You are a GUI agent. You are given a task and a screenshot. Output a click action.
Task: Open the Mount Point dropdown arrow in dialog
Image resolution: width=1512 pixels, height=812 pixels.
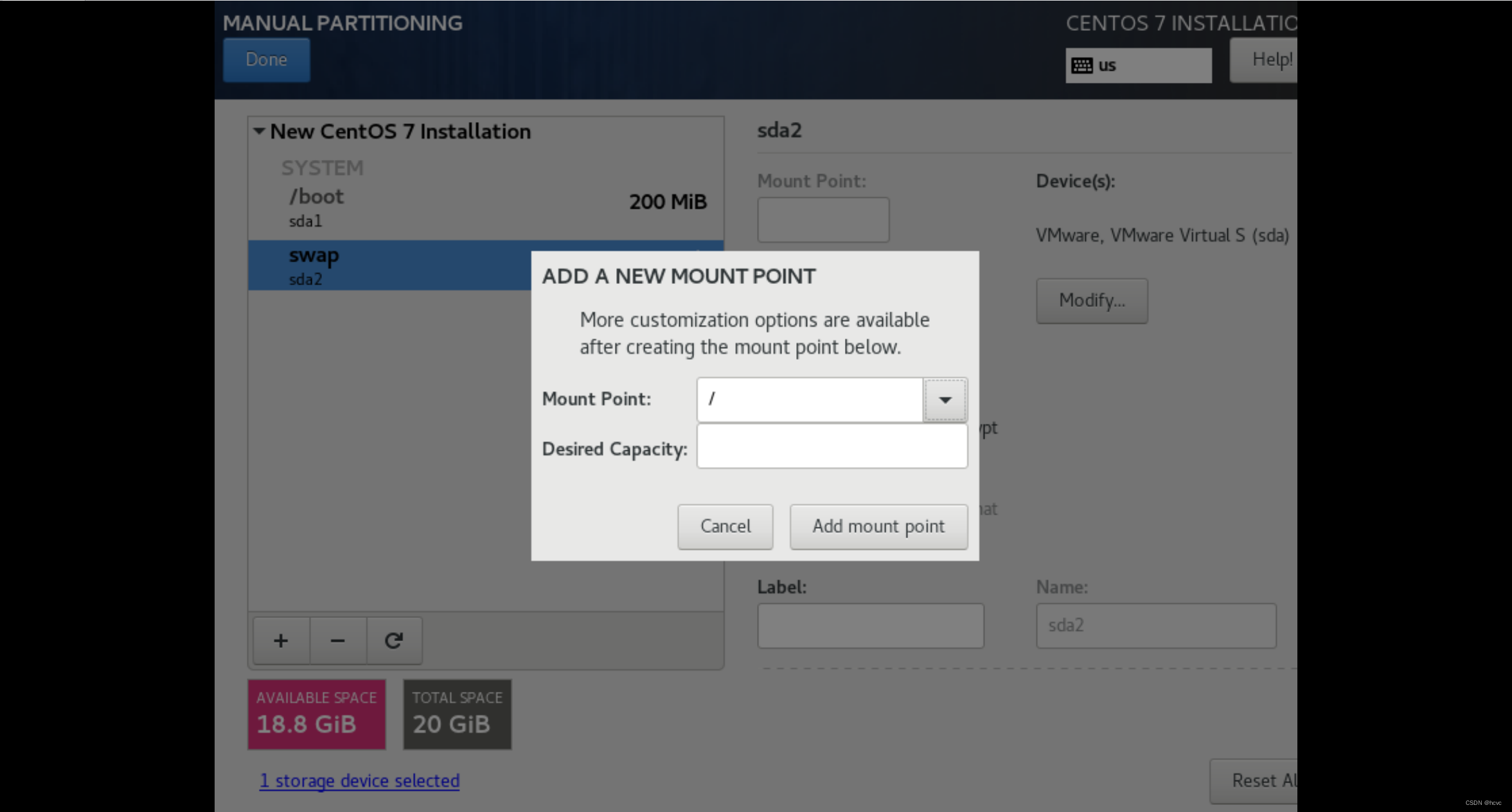945,400
